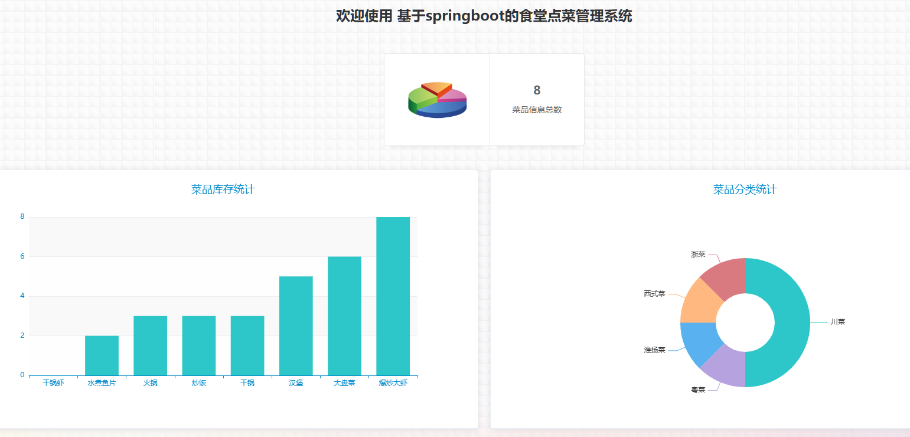Click the 欢迎使用 page heading
The width and height of the screenshot is (910, 437).
484,16
